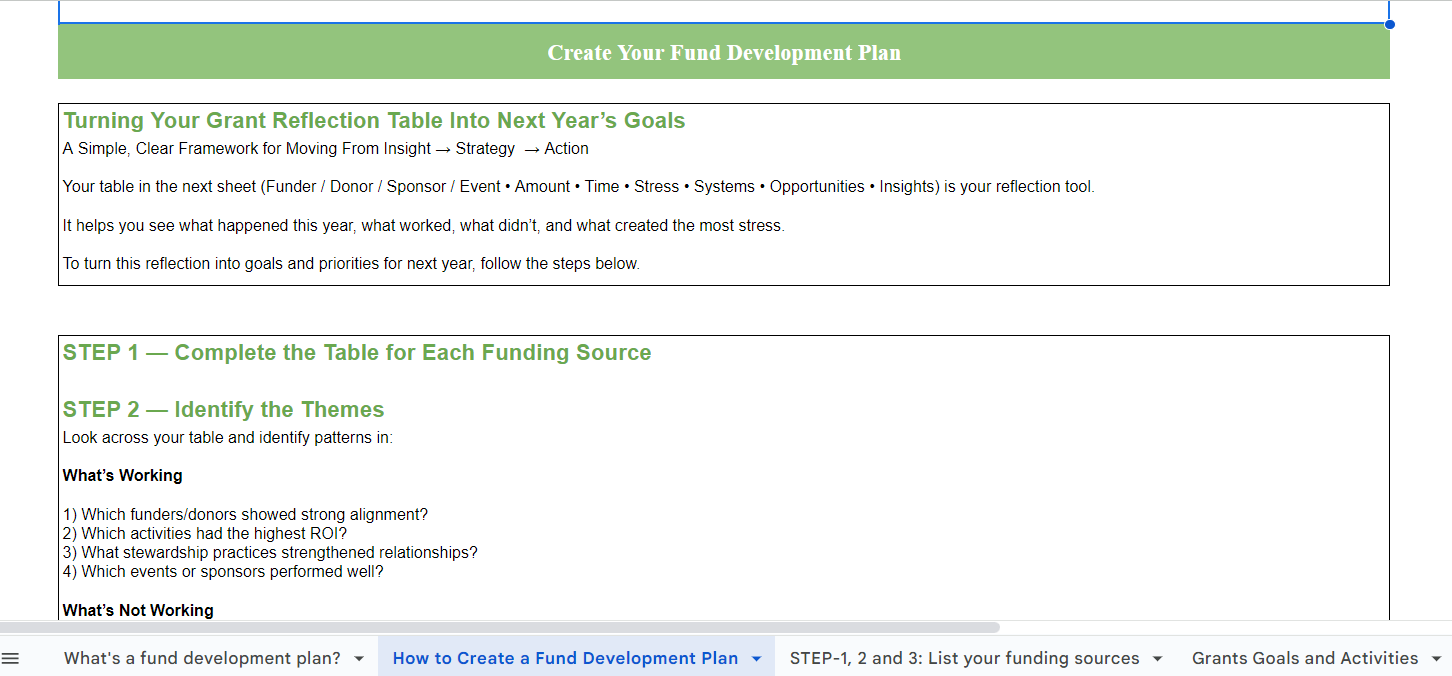Go to "STEP-1, 2 and 3: List your funding sources" tab
1452x676 pixels.
click(964, 658)
